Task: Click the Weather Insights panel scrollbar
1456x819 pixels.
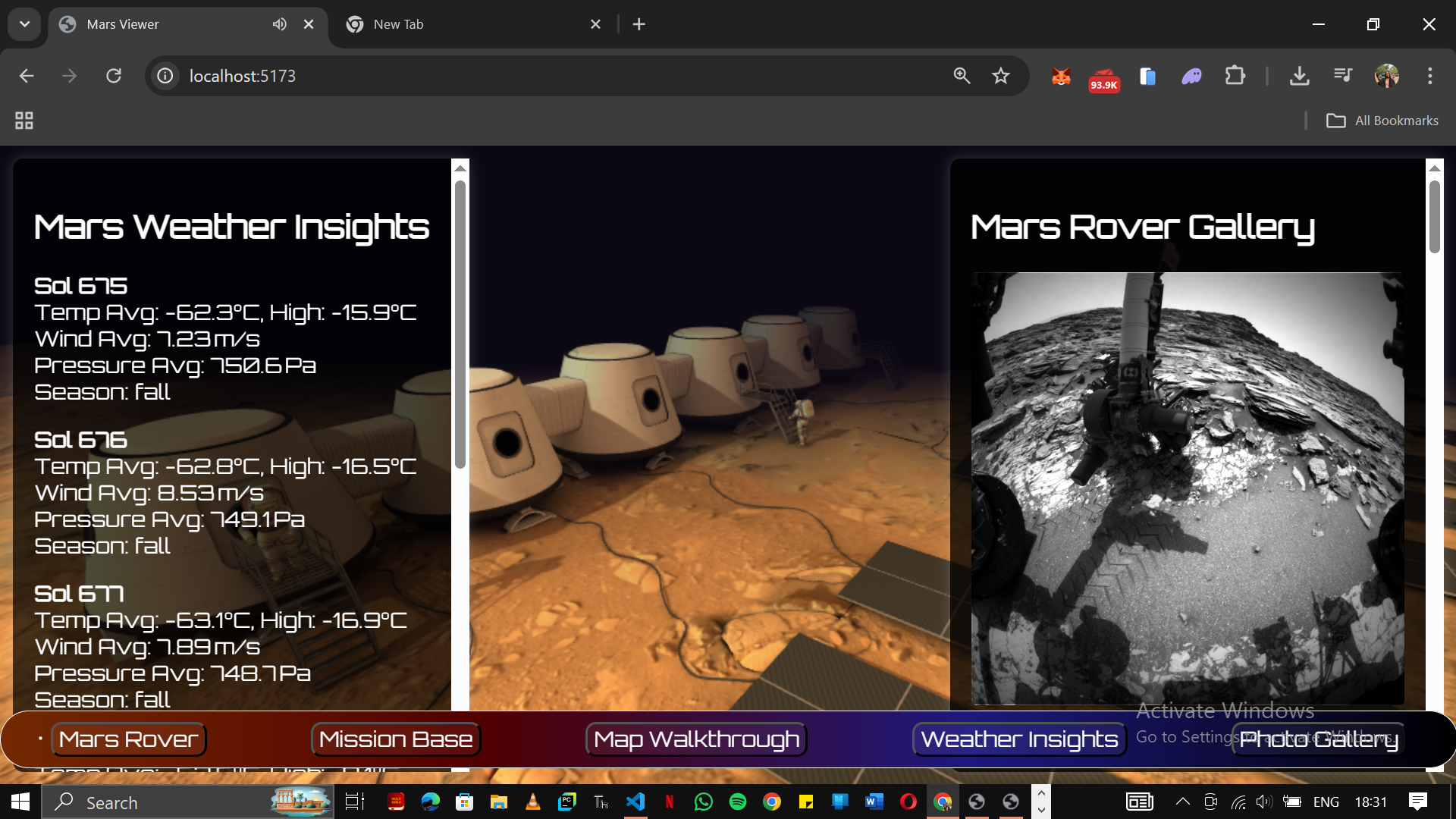Action: coord(460,326)
